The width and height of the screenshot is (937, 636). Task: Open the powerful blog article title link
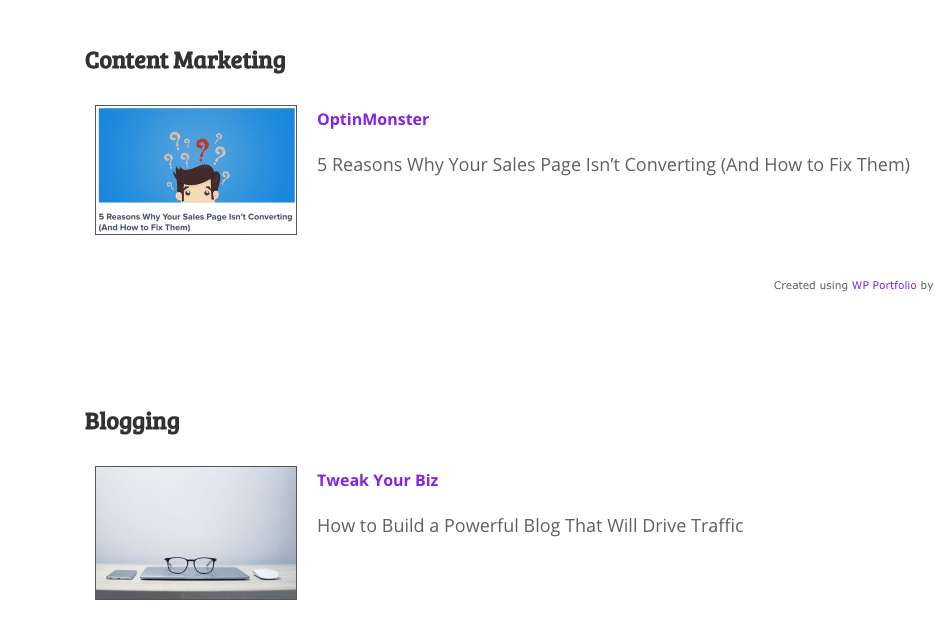click(529, 525)
